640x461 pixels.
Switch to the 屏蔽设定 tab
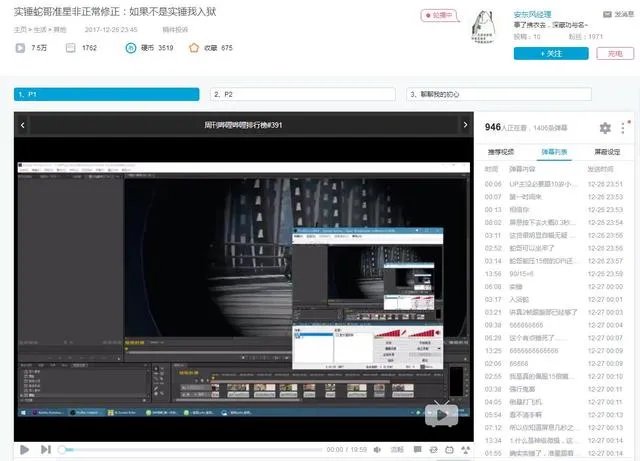click(x=607, y=152)
